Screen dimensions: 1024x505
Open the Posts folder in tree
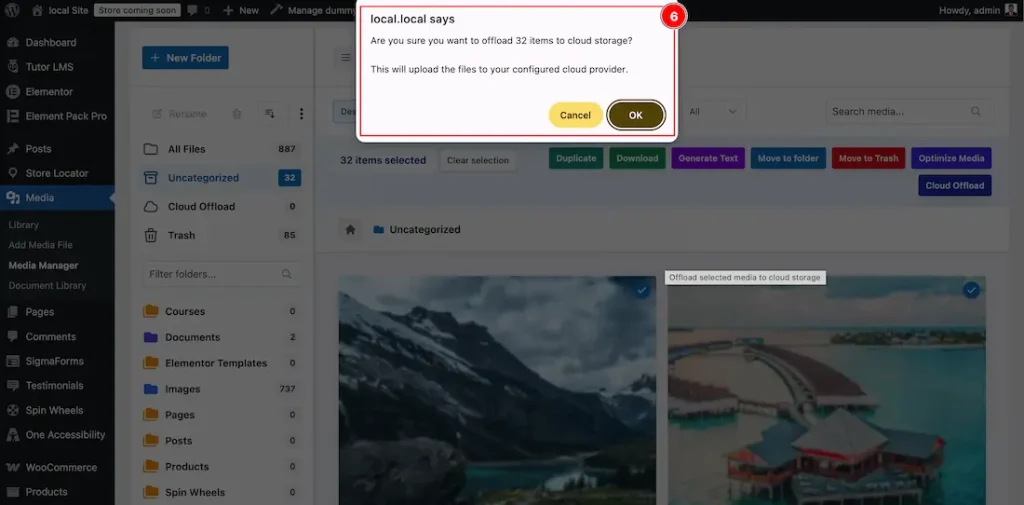pyautogui.click(x=221, y=441)
